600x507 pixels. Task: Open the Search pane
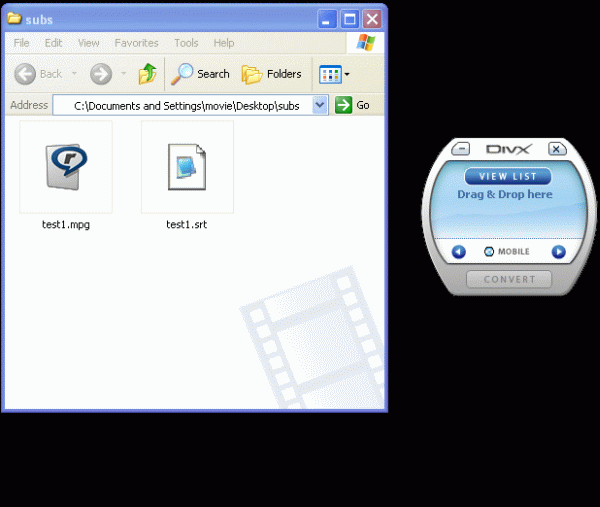200,74
